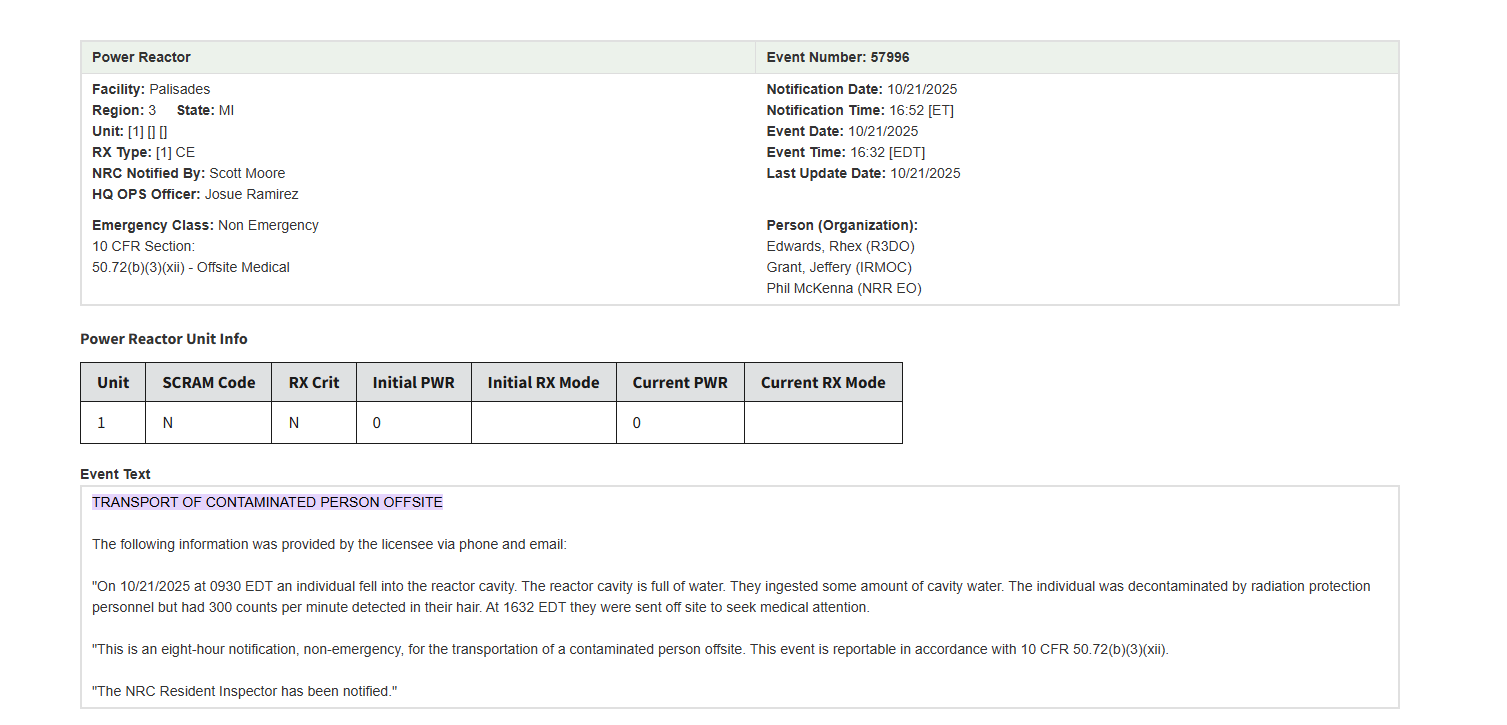The image size is (1507, 725).
Task: Click the "Event Date: 10/21/2025" line
Action: (x=842, y=131)
